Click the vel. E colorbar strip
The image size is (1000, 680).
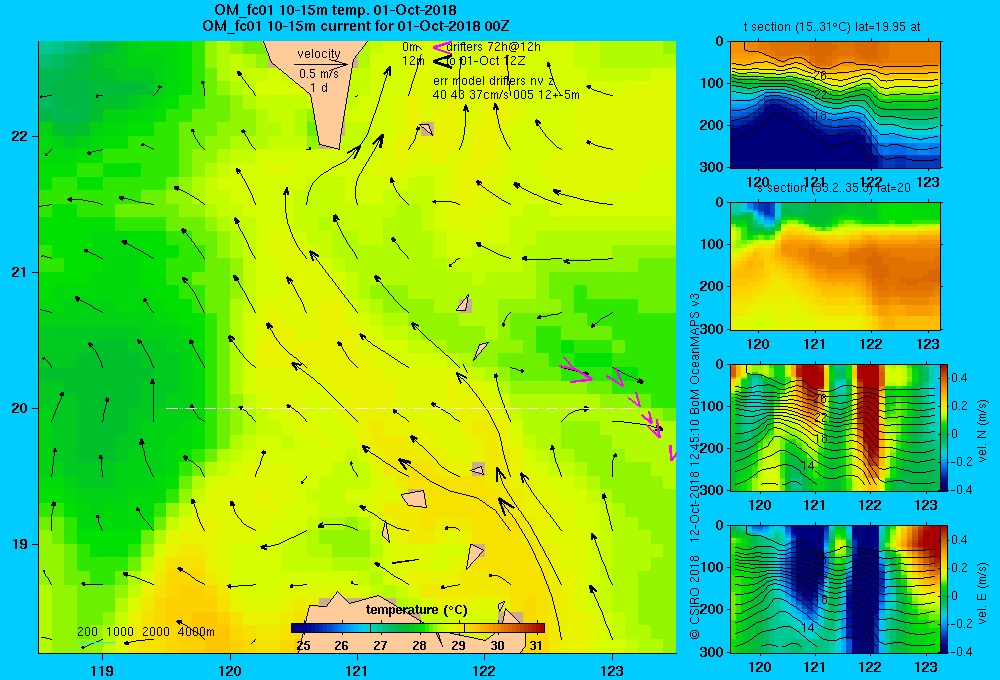click(x=945, y=589)
